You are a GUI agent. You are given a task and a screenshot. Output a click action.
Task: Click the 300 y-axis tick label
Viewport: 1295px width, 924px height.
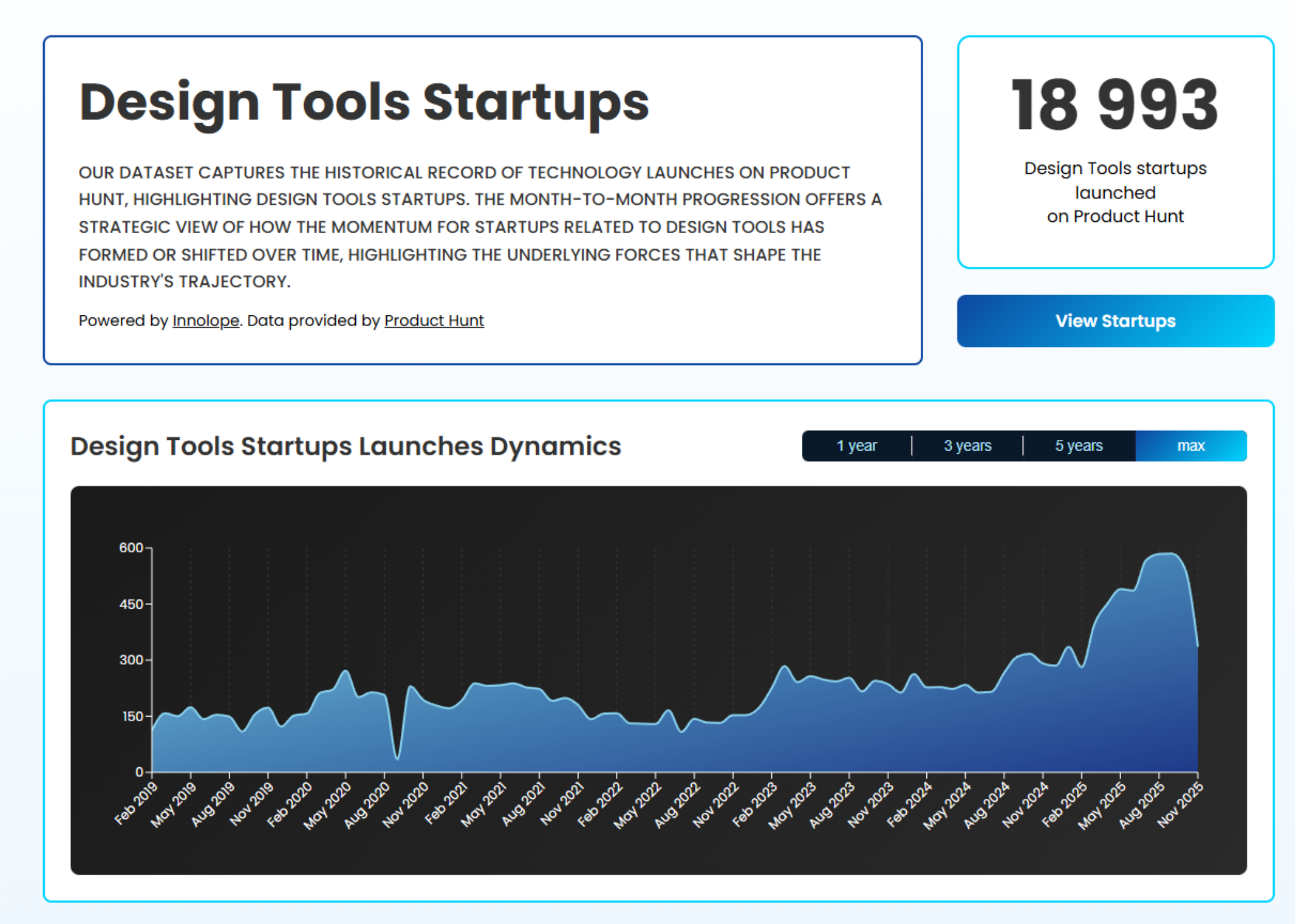click(x=131, y=660)
